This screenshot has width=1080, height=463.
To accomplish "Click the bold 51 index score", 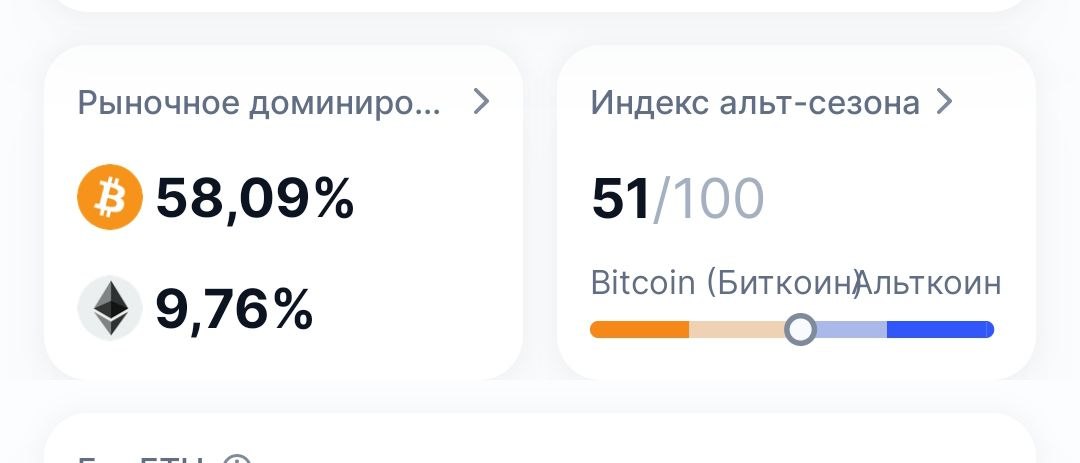I will pyautogui.click(x=620, y=199).
